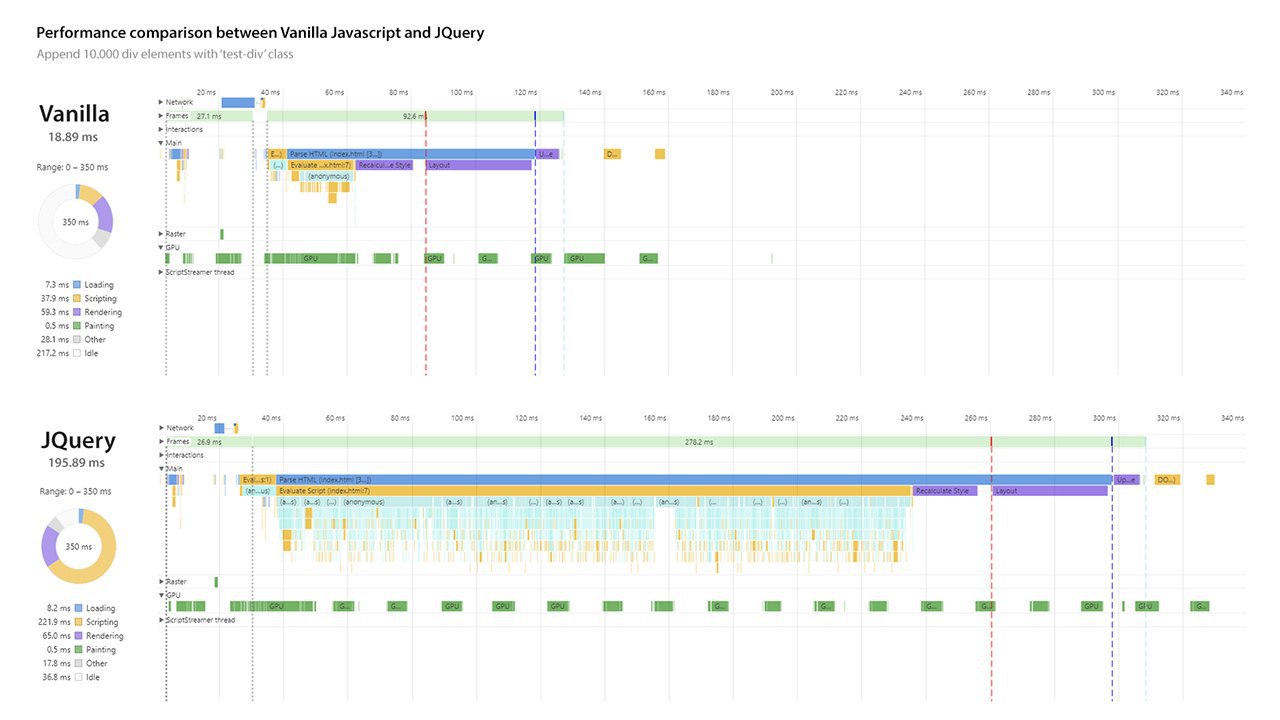Viewport: 1280px width, 720px height.
Task: Click the "195.89 ms" JQuery result
Action: tap(76, 463)
